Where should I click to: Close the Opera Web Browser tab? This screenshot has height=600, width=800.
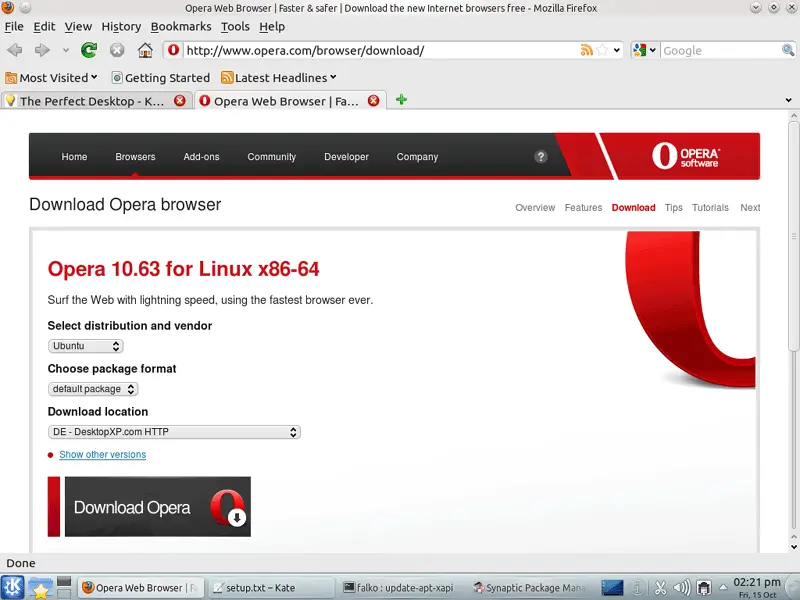pos(373,101)
